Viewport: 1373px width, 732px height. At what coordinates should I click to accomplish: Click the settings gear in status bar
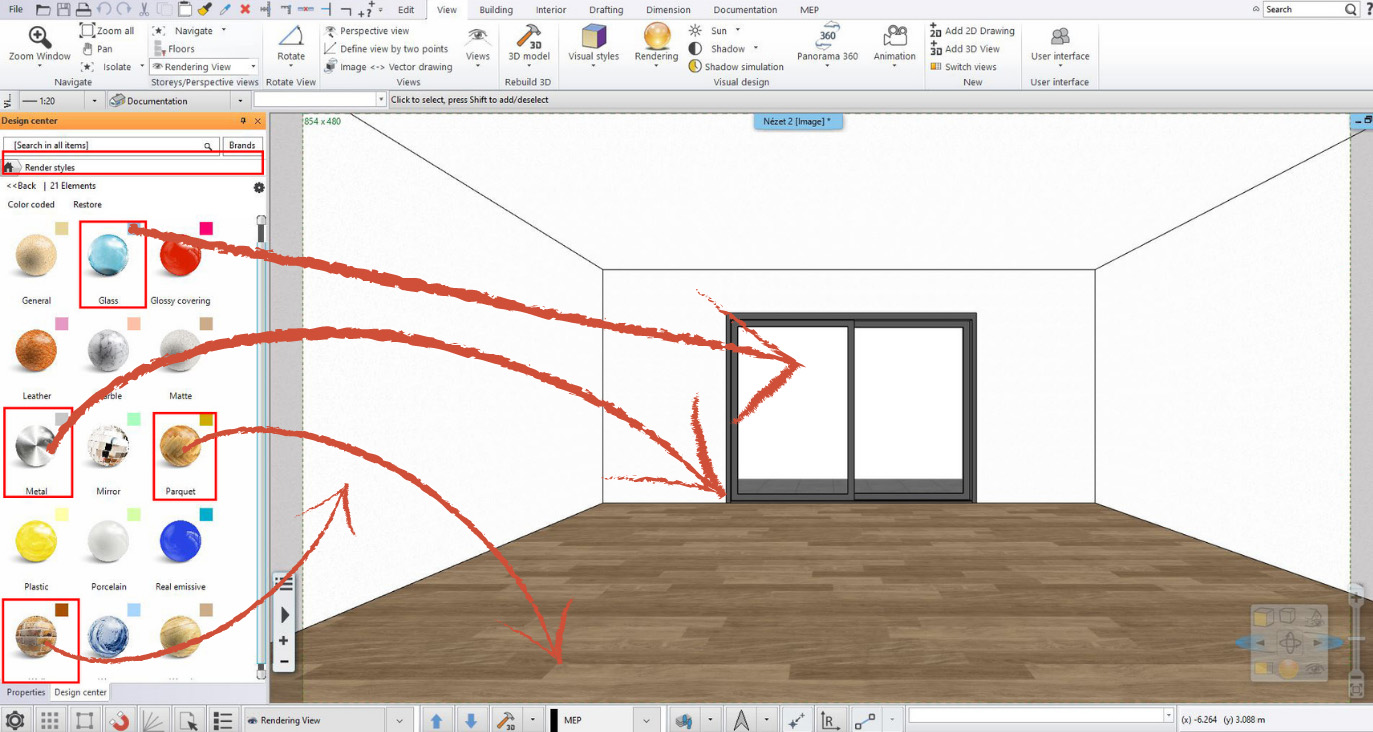(14, 720)
